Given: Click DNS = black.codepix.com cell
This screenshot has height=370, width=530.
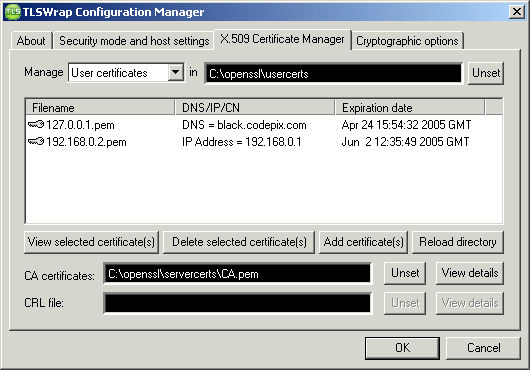Looking at the screenshot, I should (x=244, y=125).
